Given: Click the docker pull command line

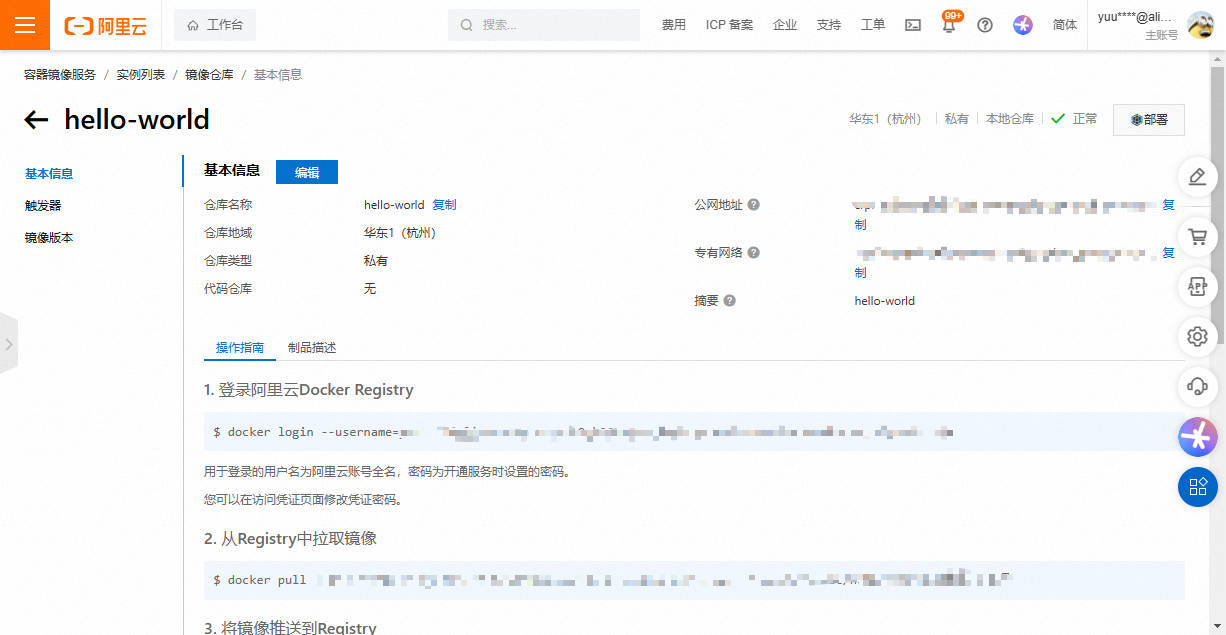Looking at the screenshot, I should [x=694, y=580].
